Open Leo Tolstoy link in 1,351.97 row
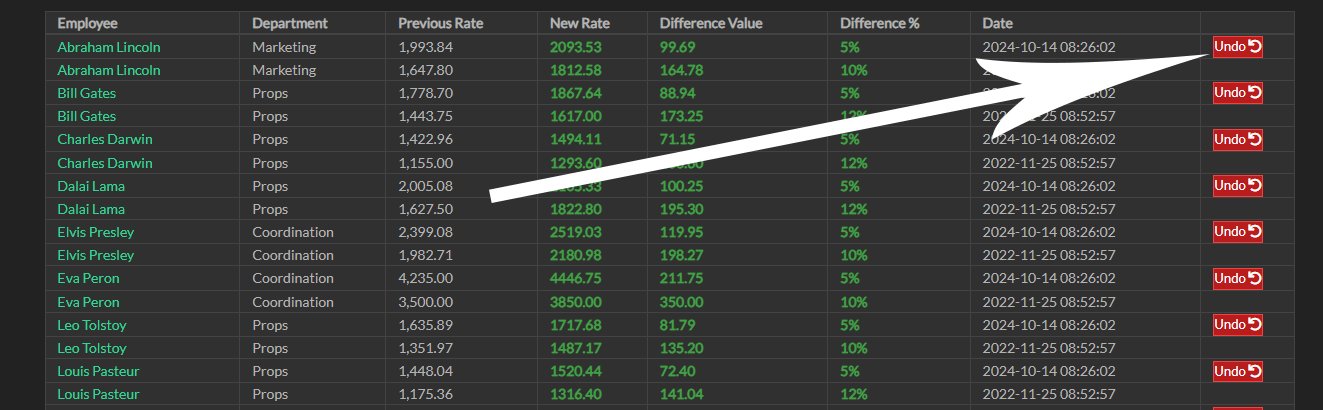This screenshot has height=410, width=1323. [92, 348]
